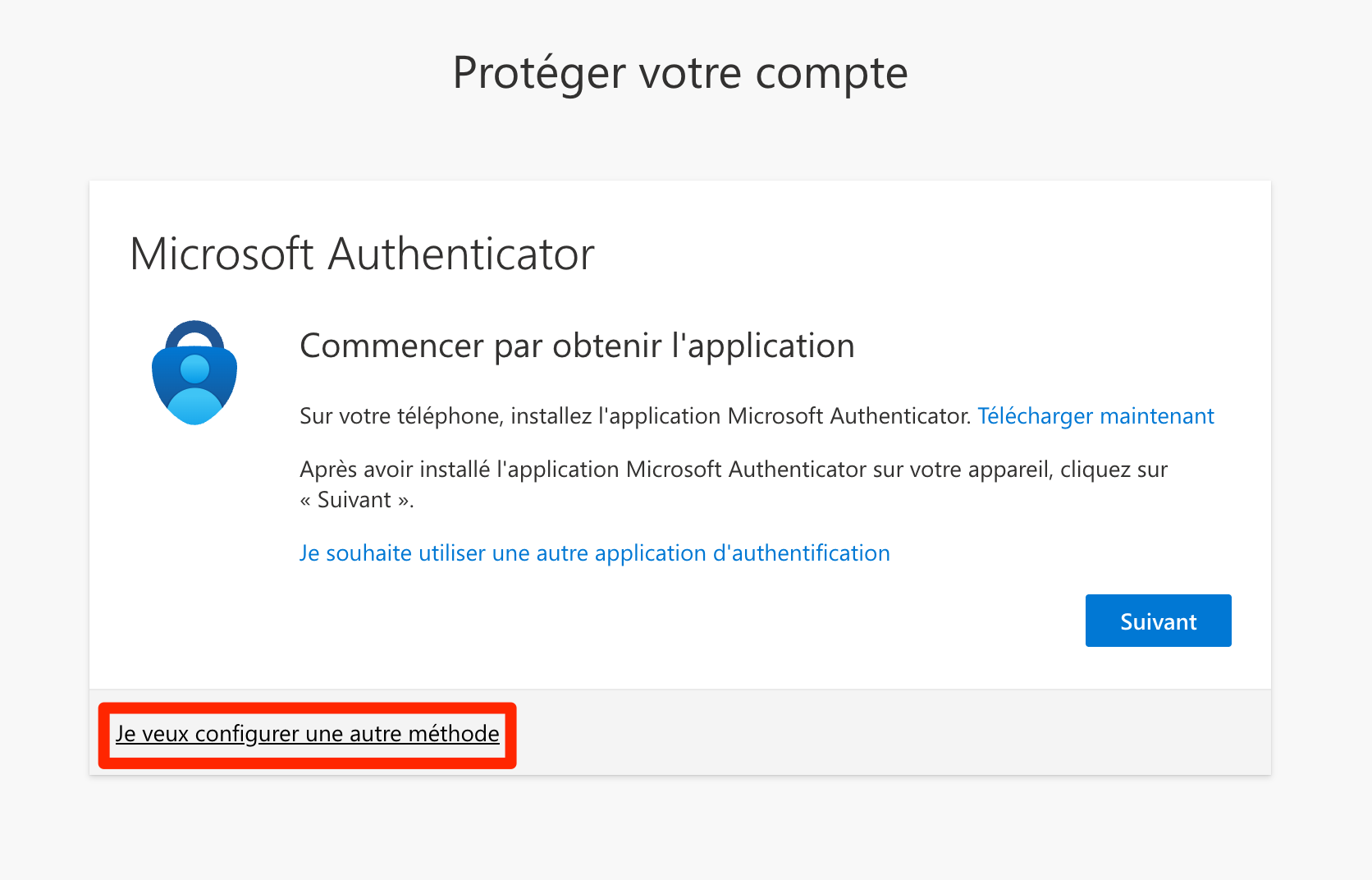Click the "Protéger votre compte" page title
1372x880 pixels.
pyautogui.click(x=680, y=73)
